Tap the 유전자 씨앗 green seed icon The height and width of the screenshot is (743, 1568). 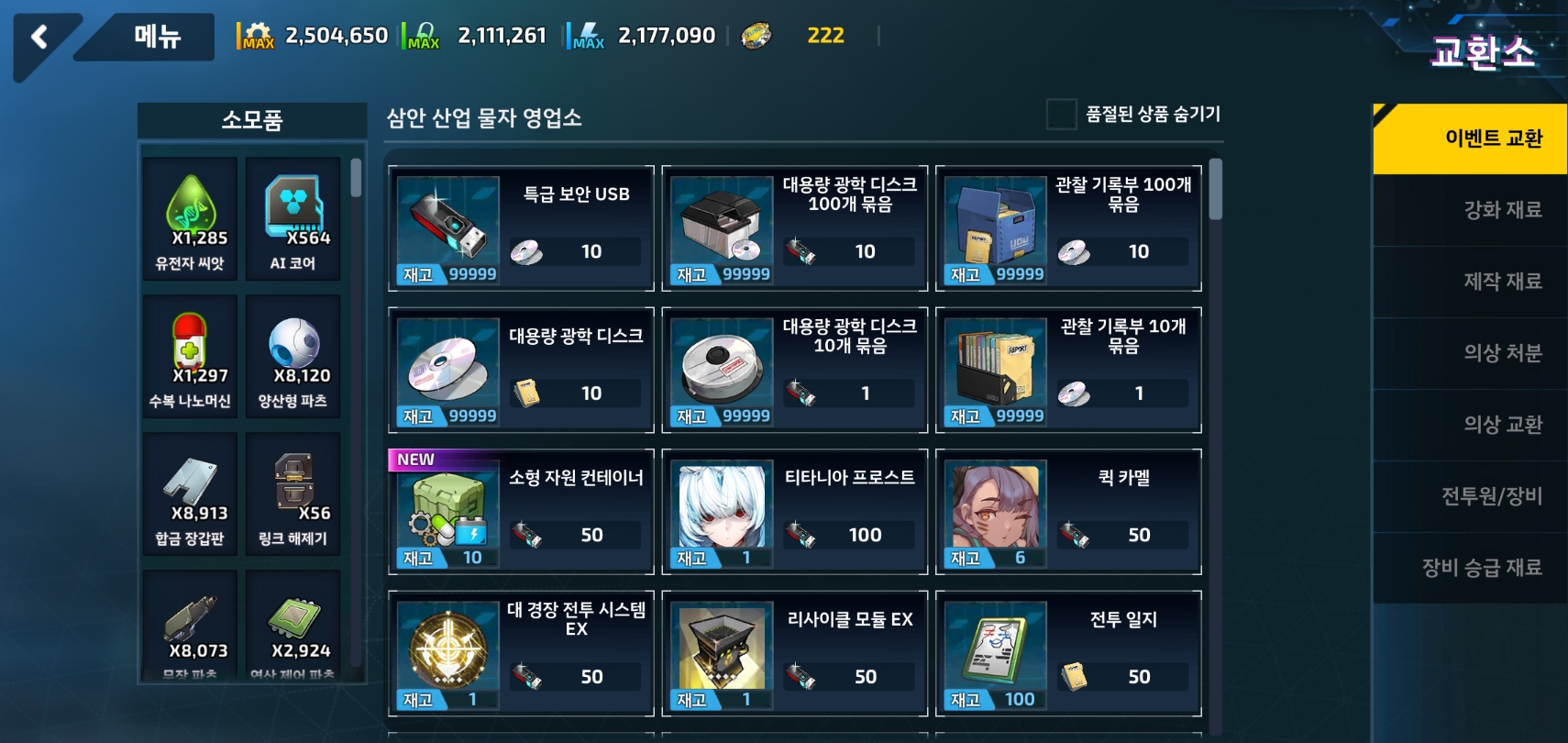tap(190, 204)
